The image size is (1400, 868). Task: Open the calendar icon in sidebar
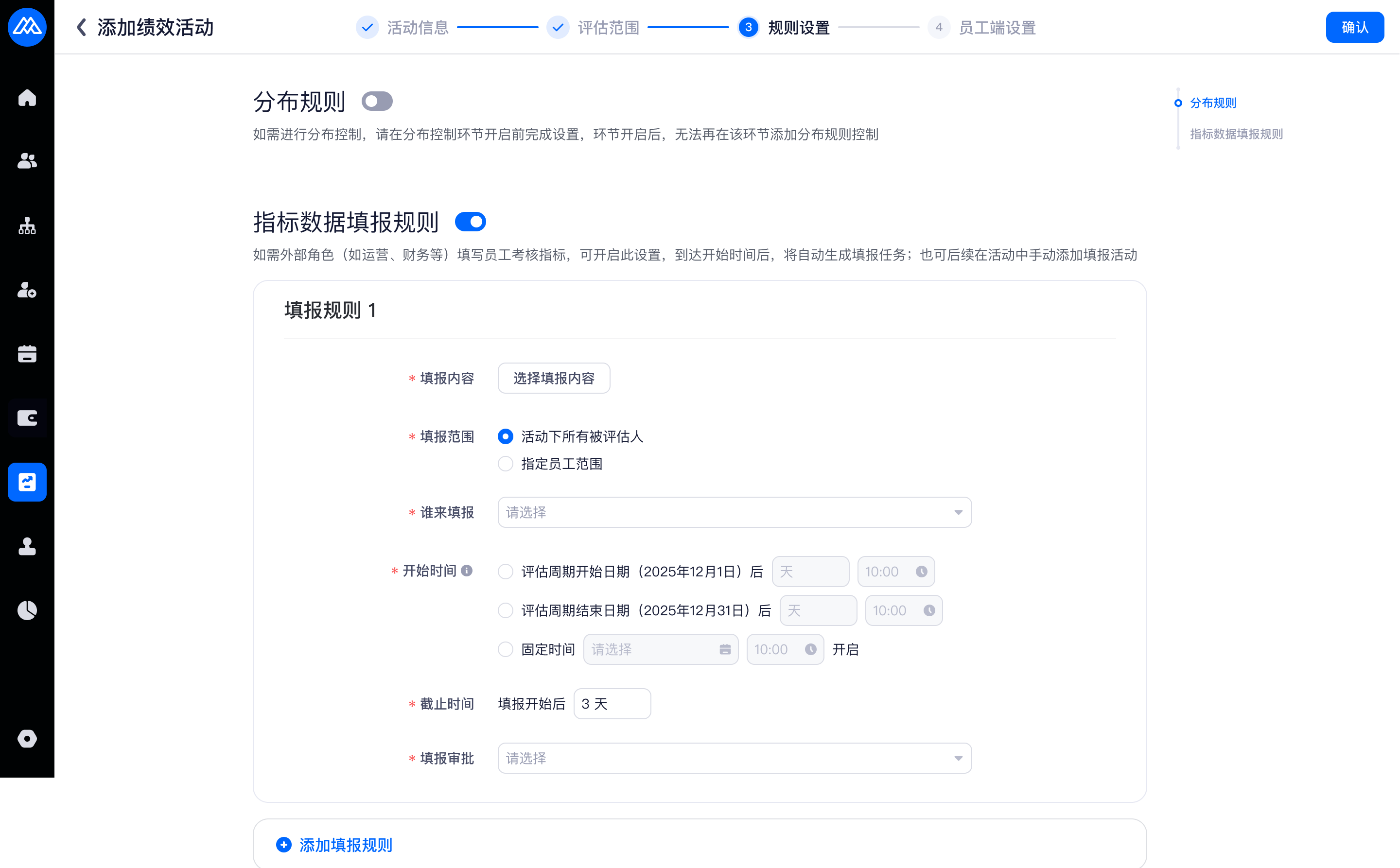pyautogui.click(x=27, y=354)
